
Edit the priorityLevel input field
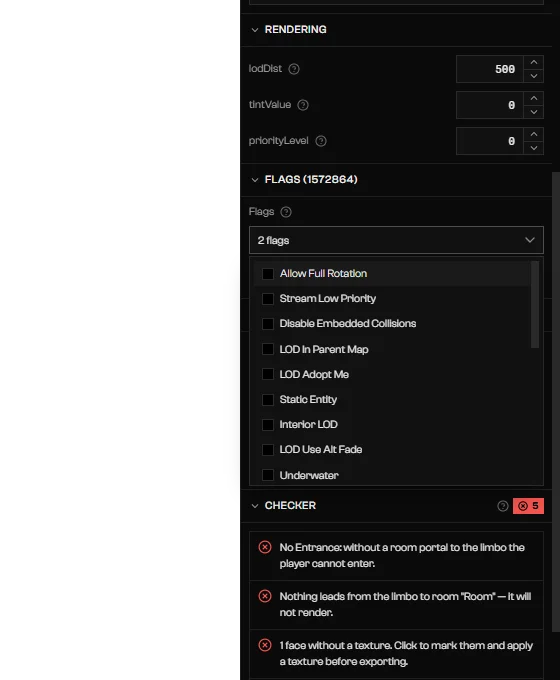pos(490,141)
